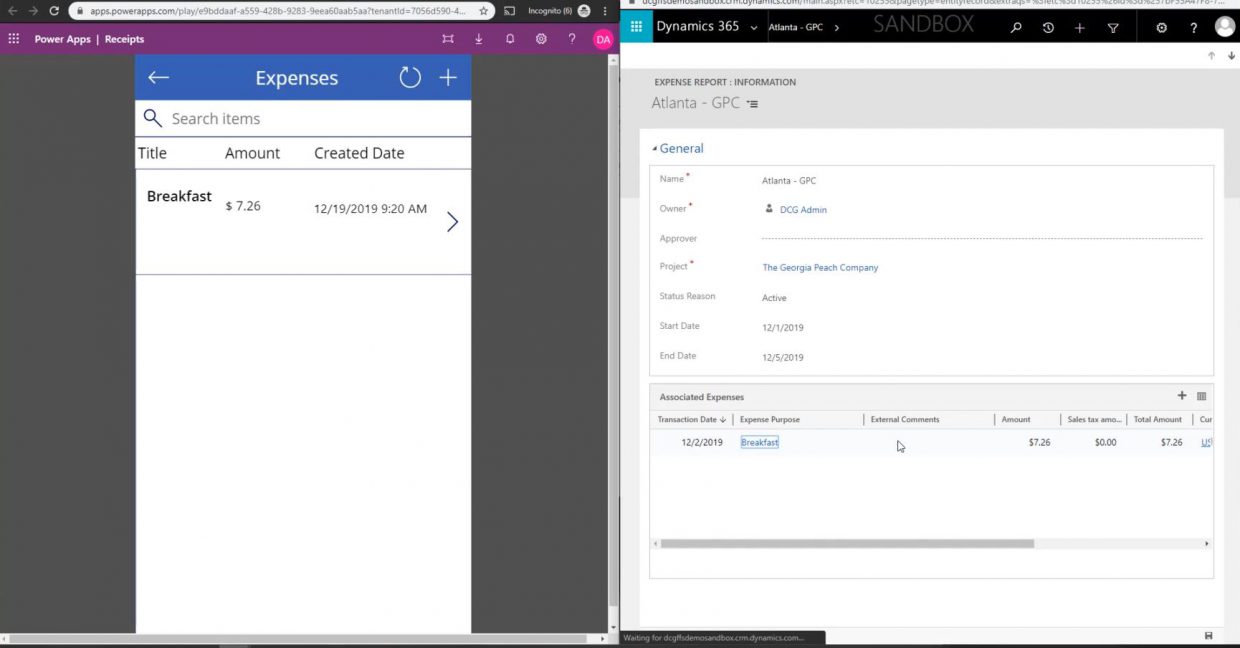Open Dynamics 365 search magnifier
Image resolution: width=1240 pixels, height=648 pixels.
point(1016,28)
